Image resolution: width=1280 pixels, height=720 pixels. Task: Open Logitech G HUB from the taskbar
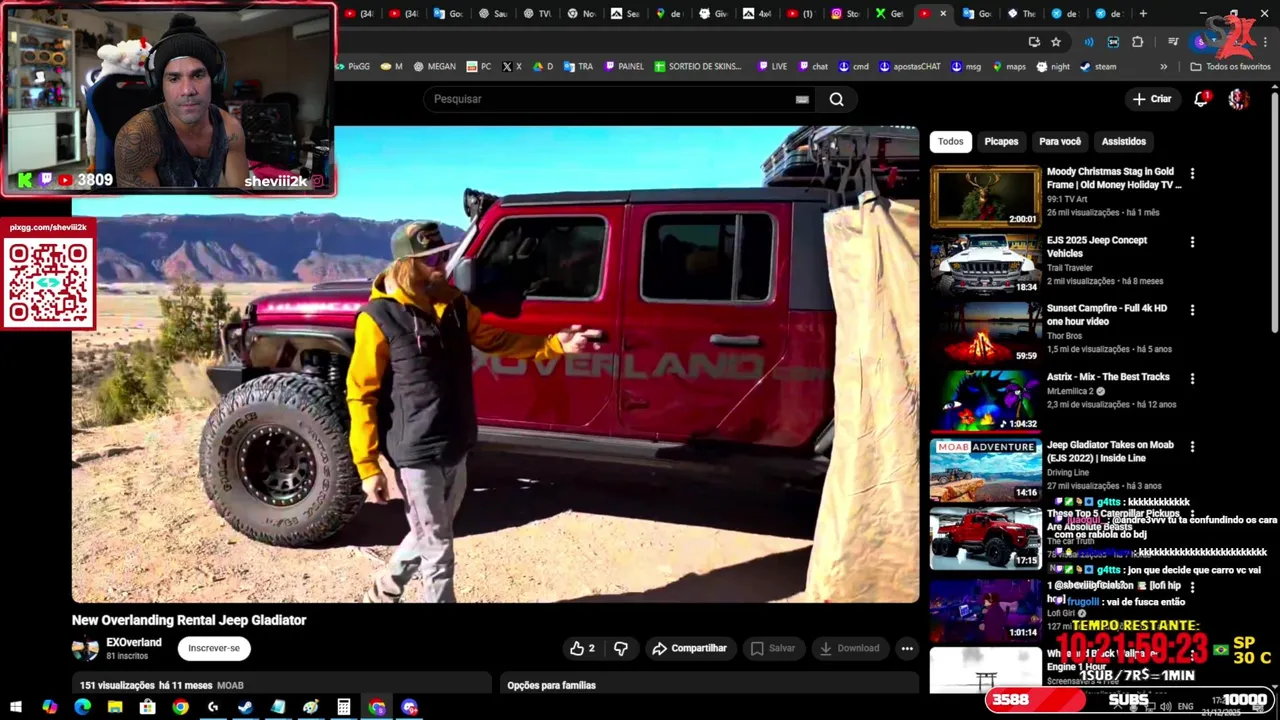click(x=213, y=707)
